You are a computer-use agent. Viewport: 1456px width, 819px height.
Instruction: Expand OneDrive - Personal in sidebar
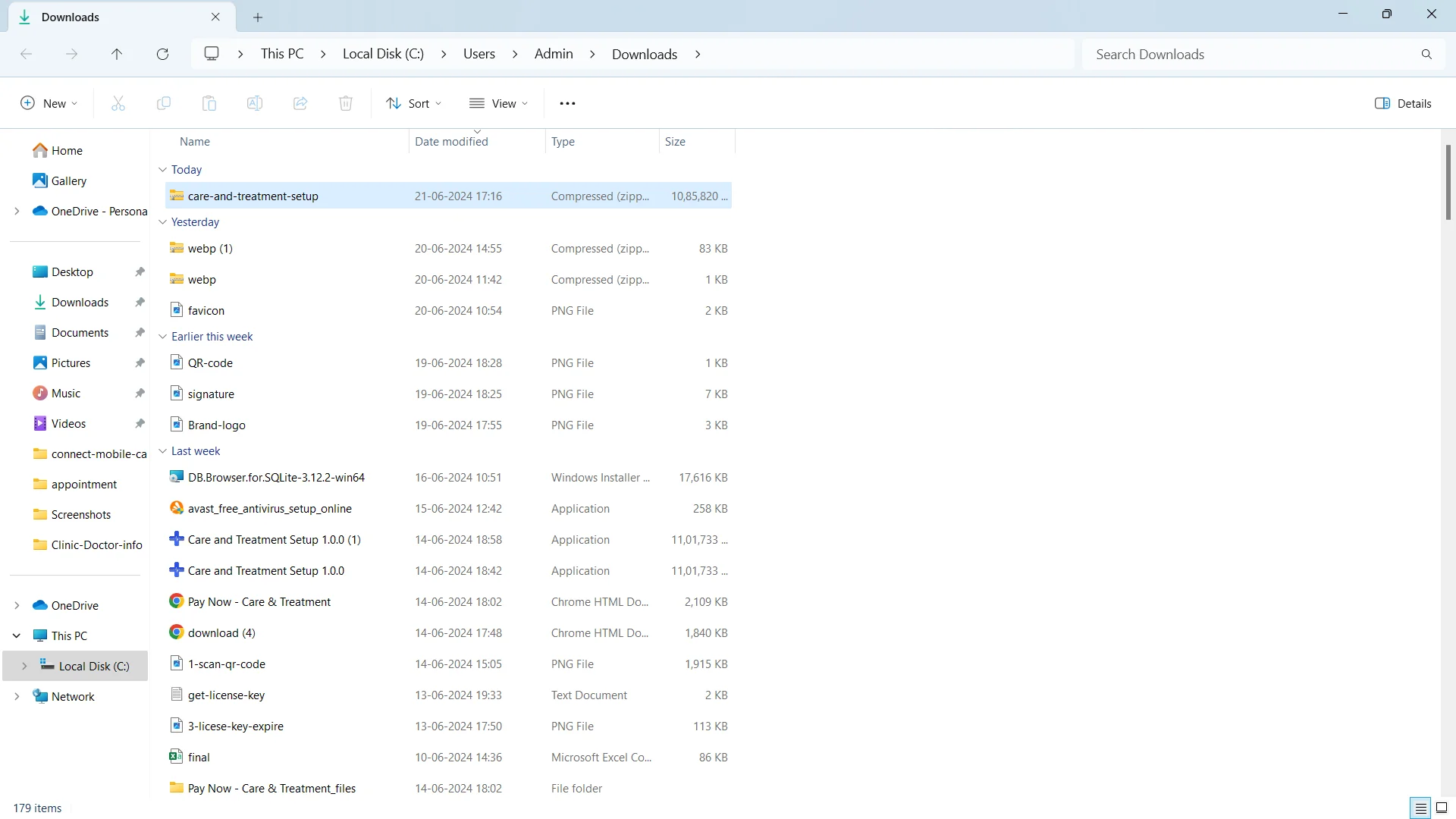point(17,211)
